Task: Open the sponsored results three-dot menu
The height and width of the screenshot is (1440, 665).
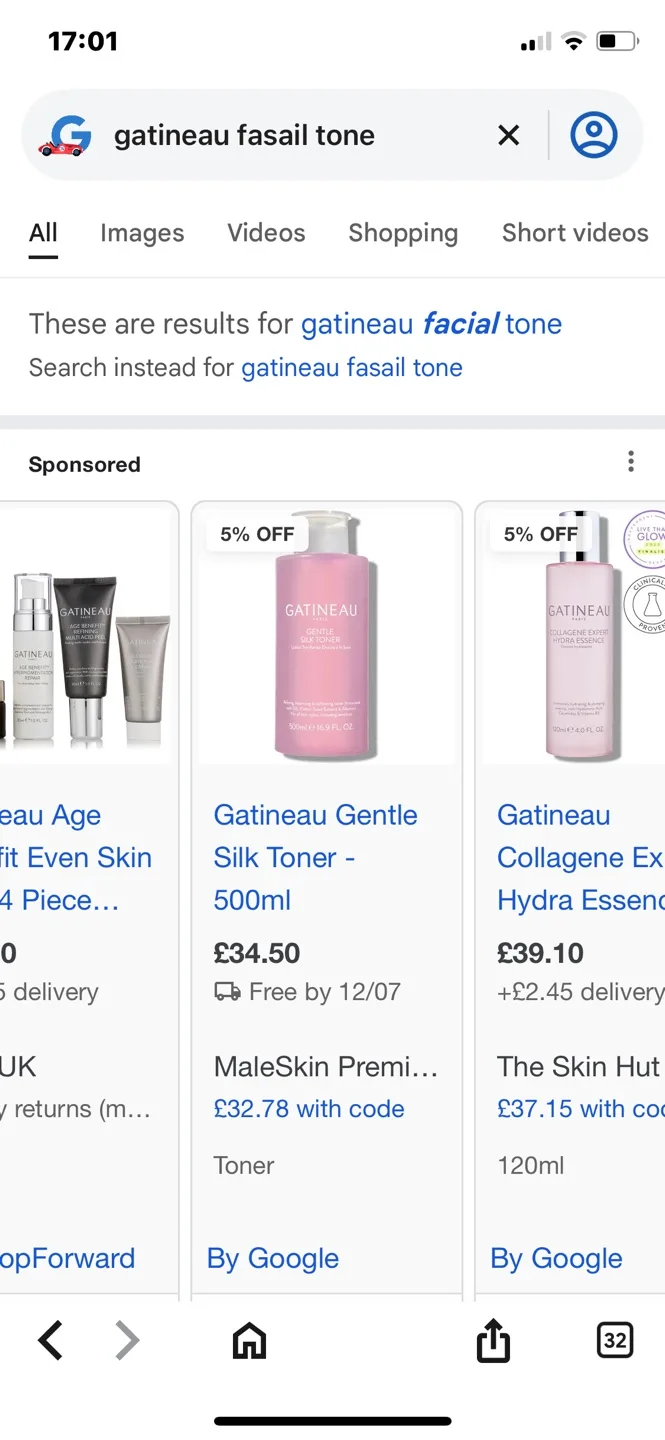Action: [631, 461]
